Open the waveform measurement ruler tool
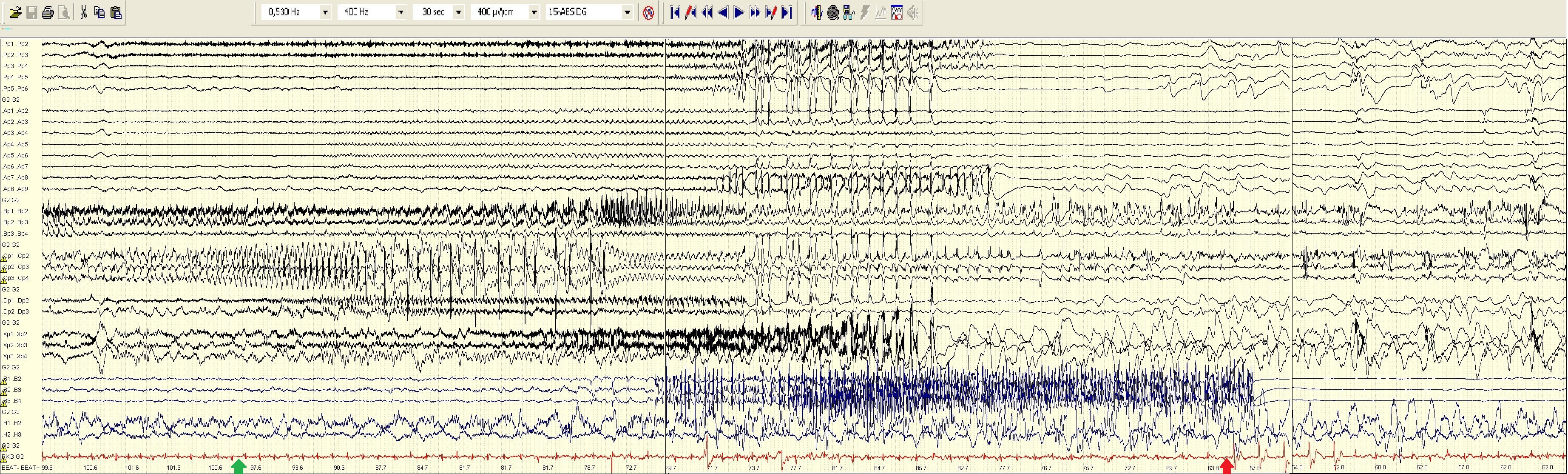This screenshot has height=474, width=1568. coord(816,12)
